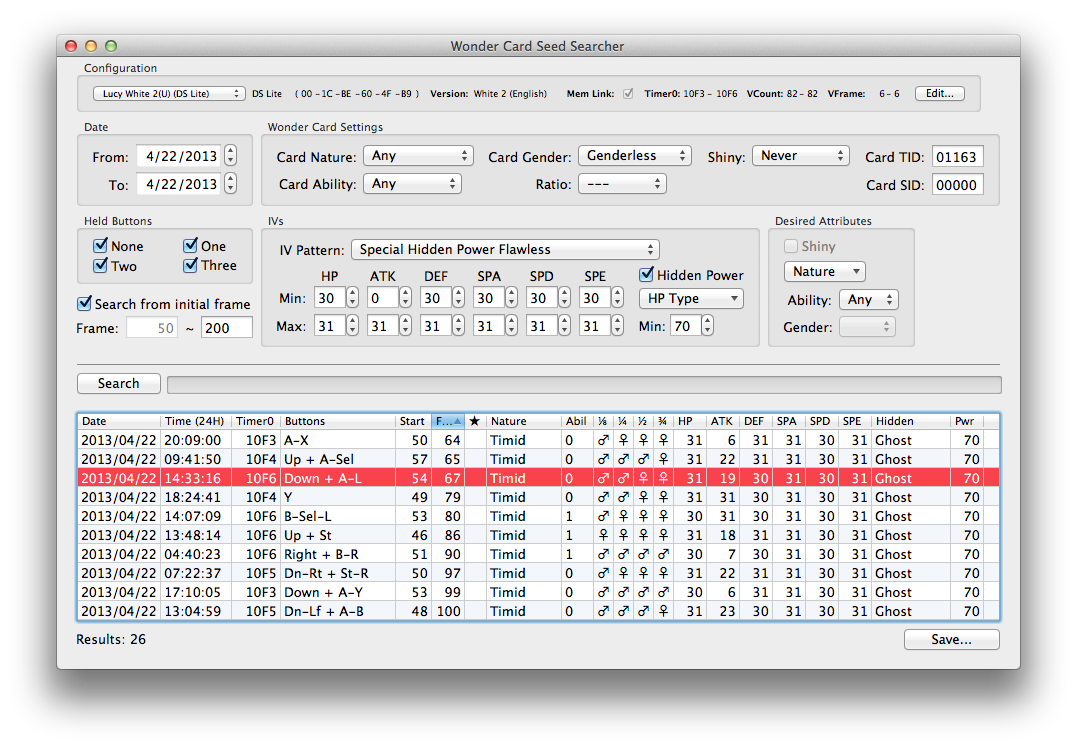The width and height of the screenshot is (1077, 748).
Task: Expand the HP Type dropdown
Action: pyautogui.click(x=692, y=299)
